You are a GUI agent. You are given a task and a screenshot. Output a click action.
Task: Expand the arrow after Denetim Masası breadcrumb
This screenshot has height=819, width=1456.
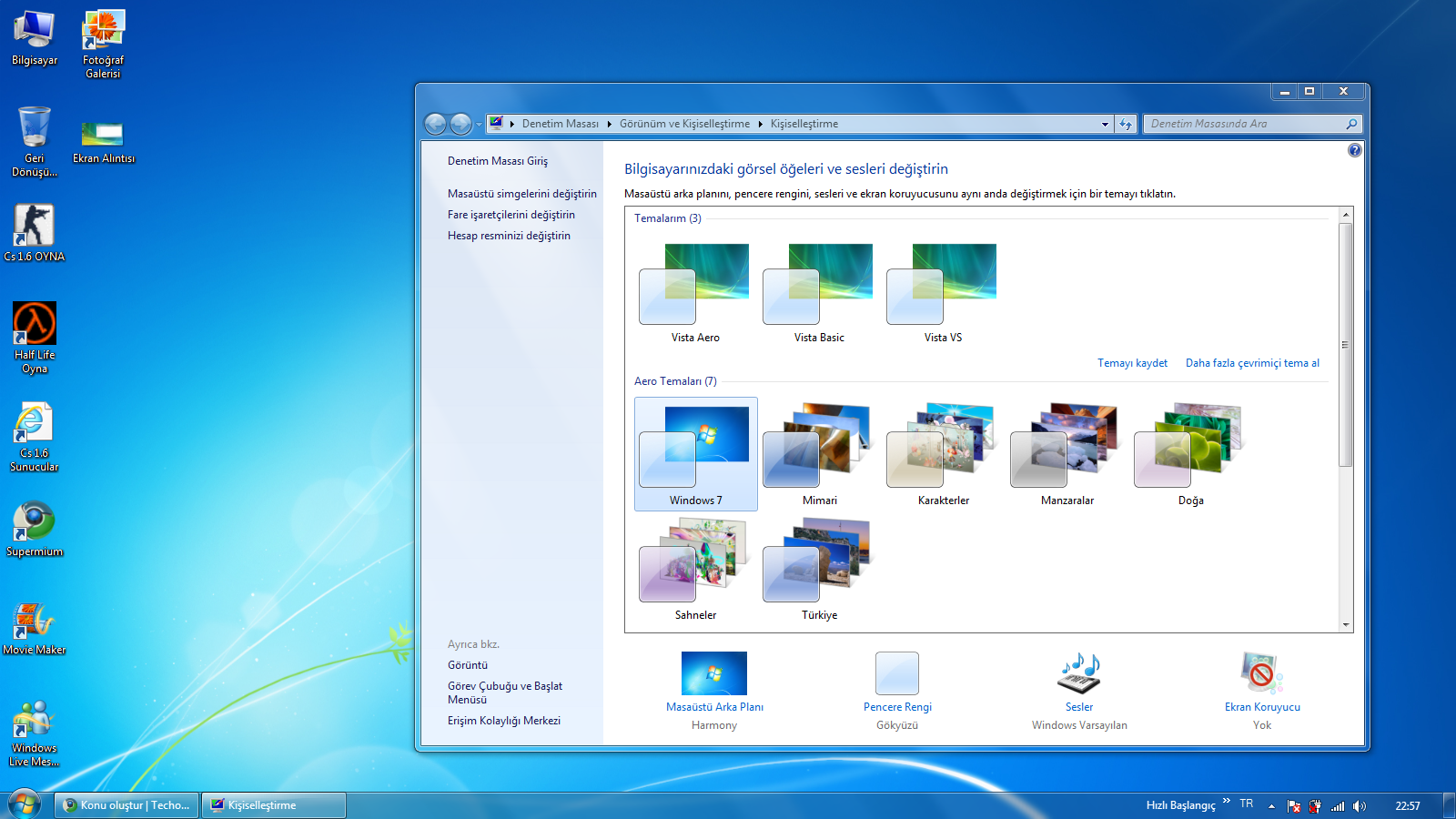click(x=610, y=124)
